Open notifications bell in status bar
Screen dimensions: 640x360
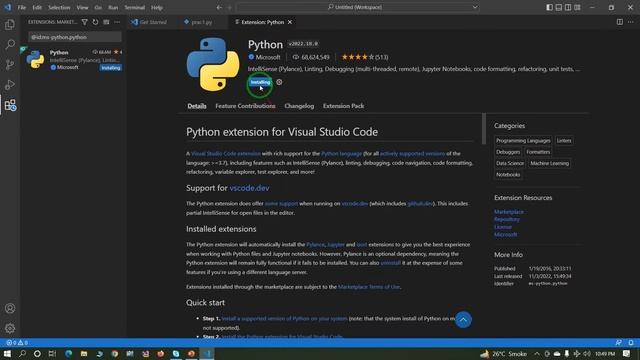pyautogui.click(x=631, y=342)
